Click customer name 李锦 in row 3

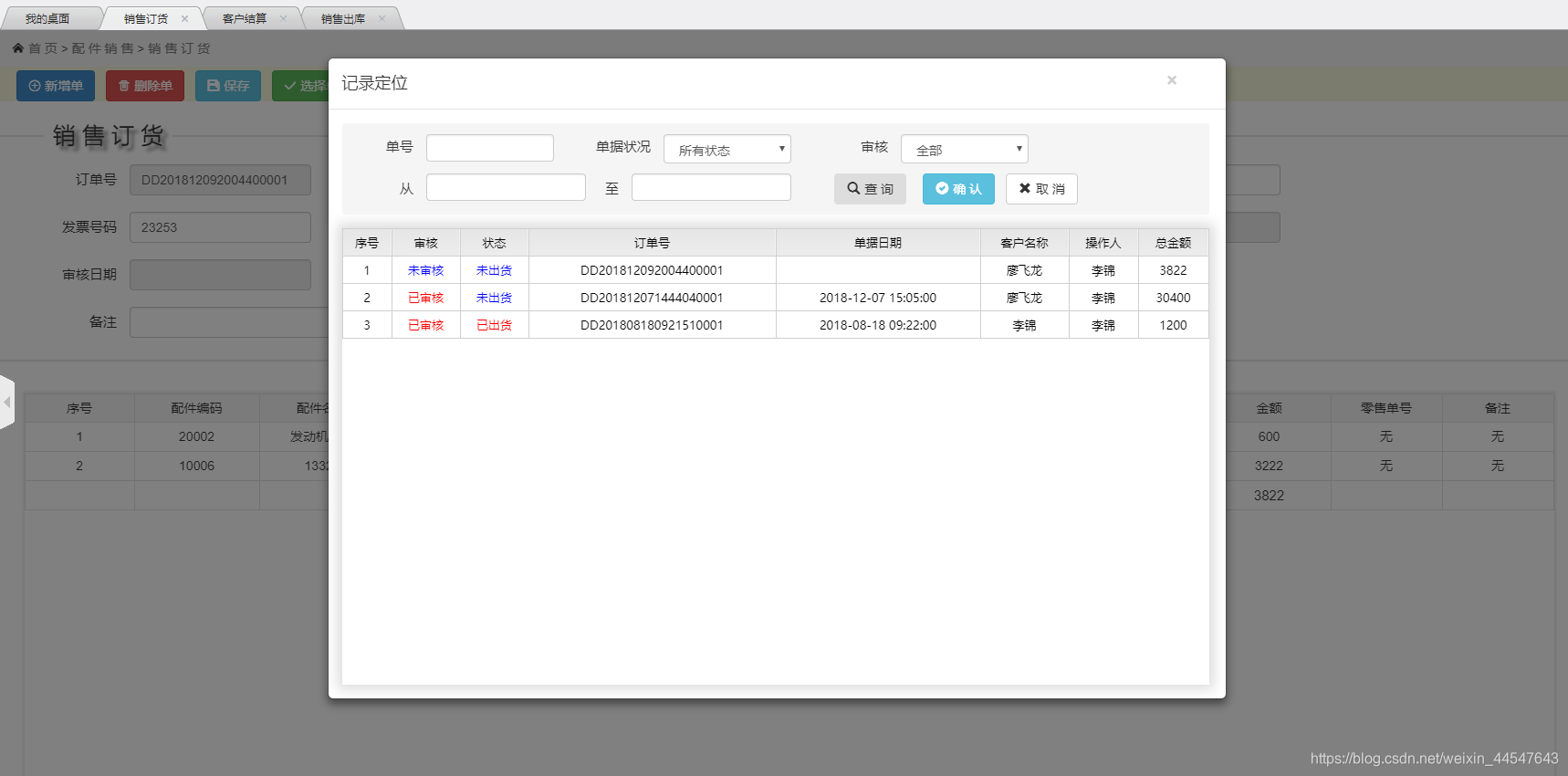1025,325
